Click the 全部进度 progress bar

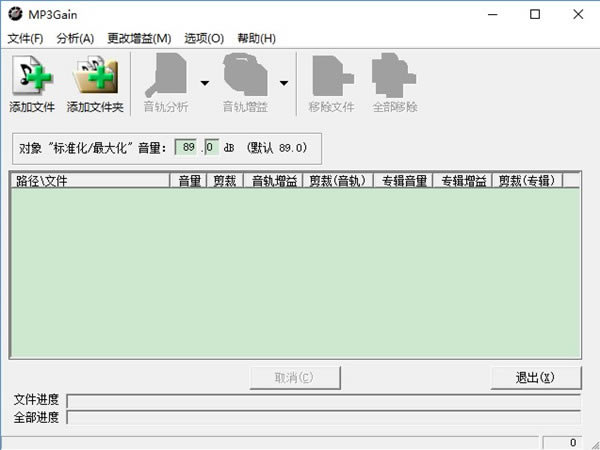(x=324, y=417)
